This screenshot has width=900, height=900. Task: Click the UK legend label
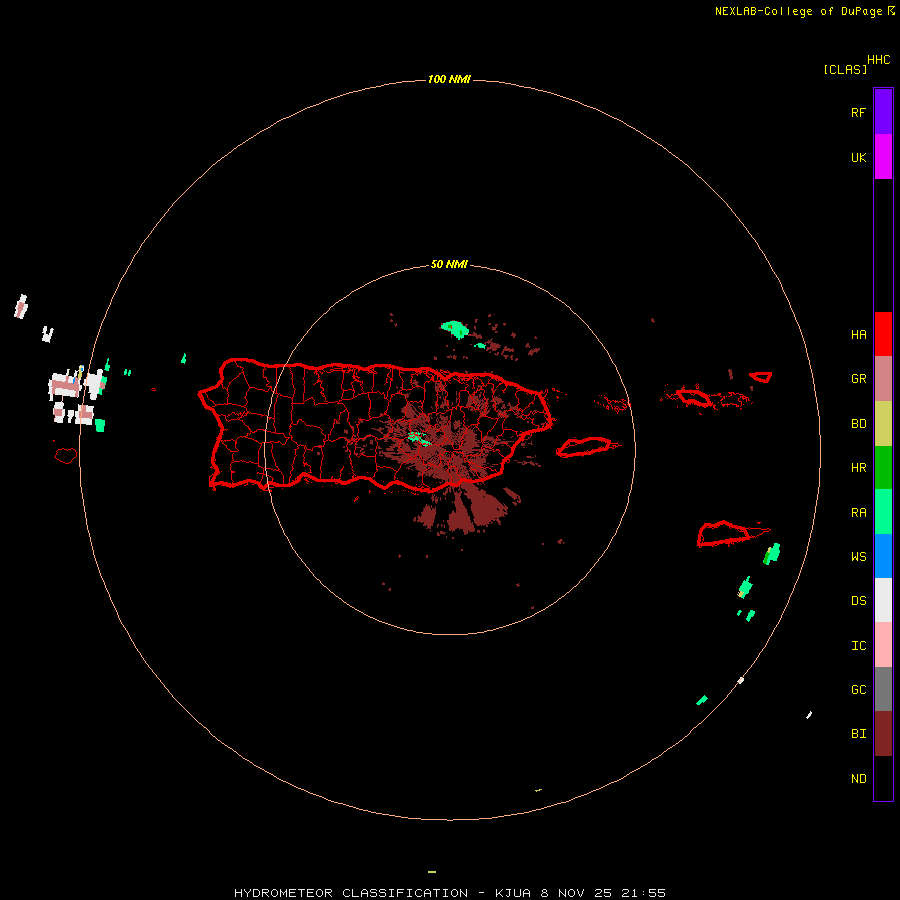point(858,157)
